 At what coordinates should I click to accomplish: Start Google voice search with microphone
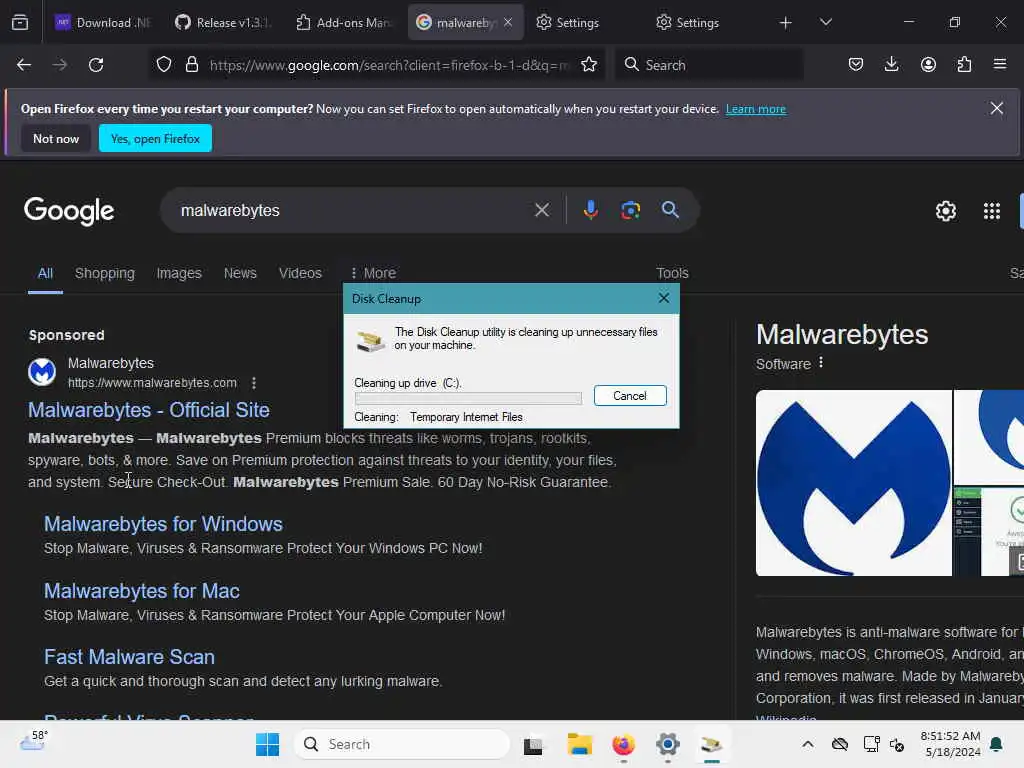590,210
